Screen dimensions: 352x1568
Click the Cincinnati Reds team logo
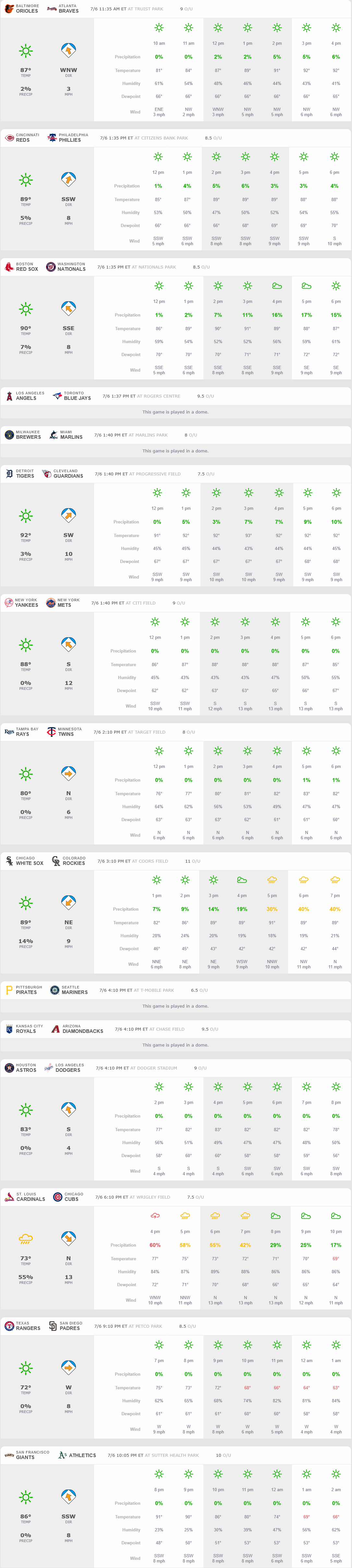9,138
